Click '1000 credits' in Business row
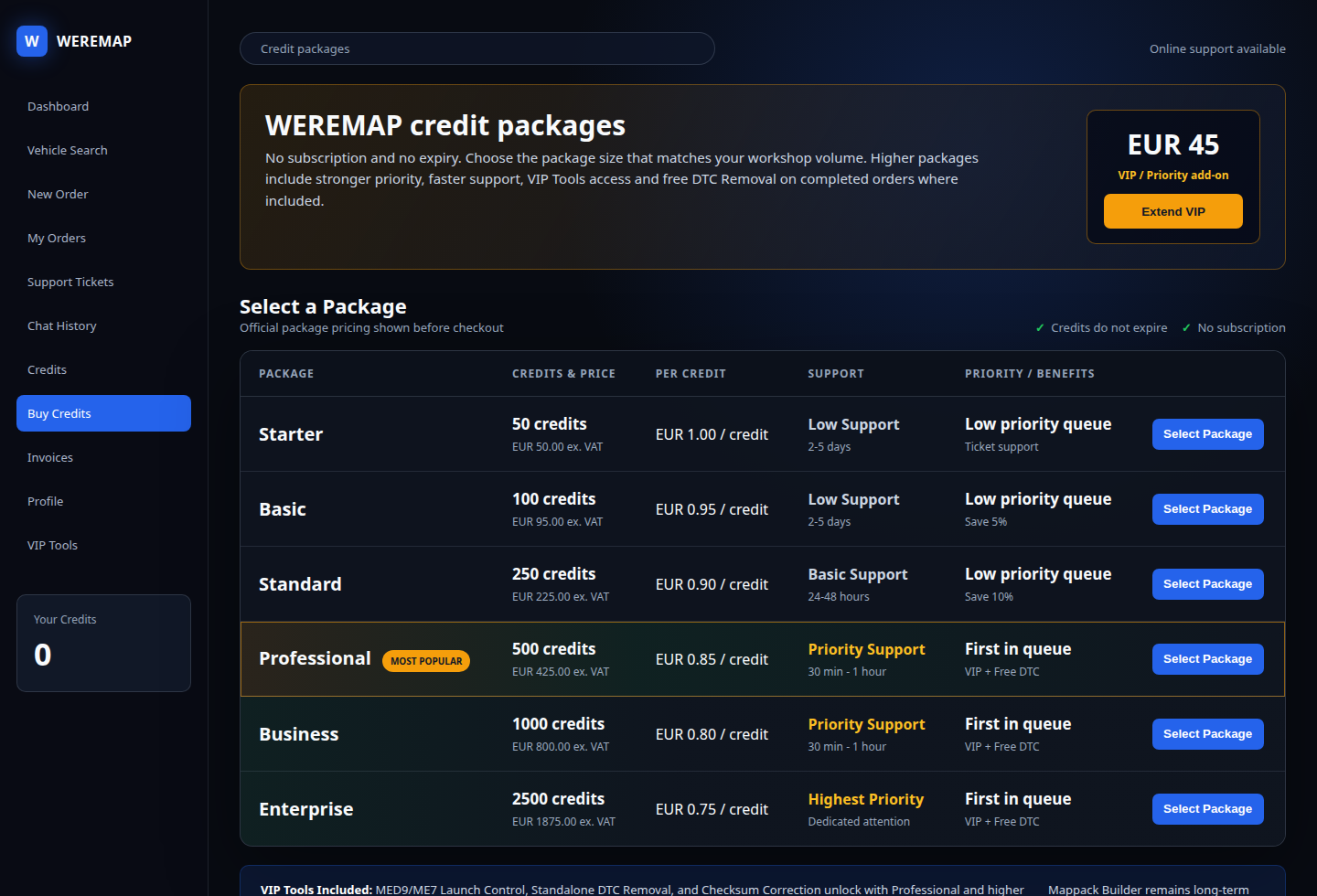Screen dimensions: 1317x896 click(559, 724)
